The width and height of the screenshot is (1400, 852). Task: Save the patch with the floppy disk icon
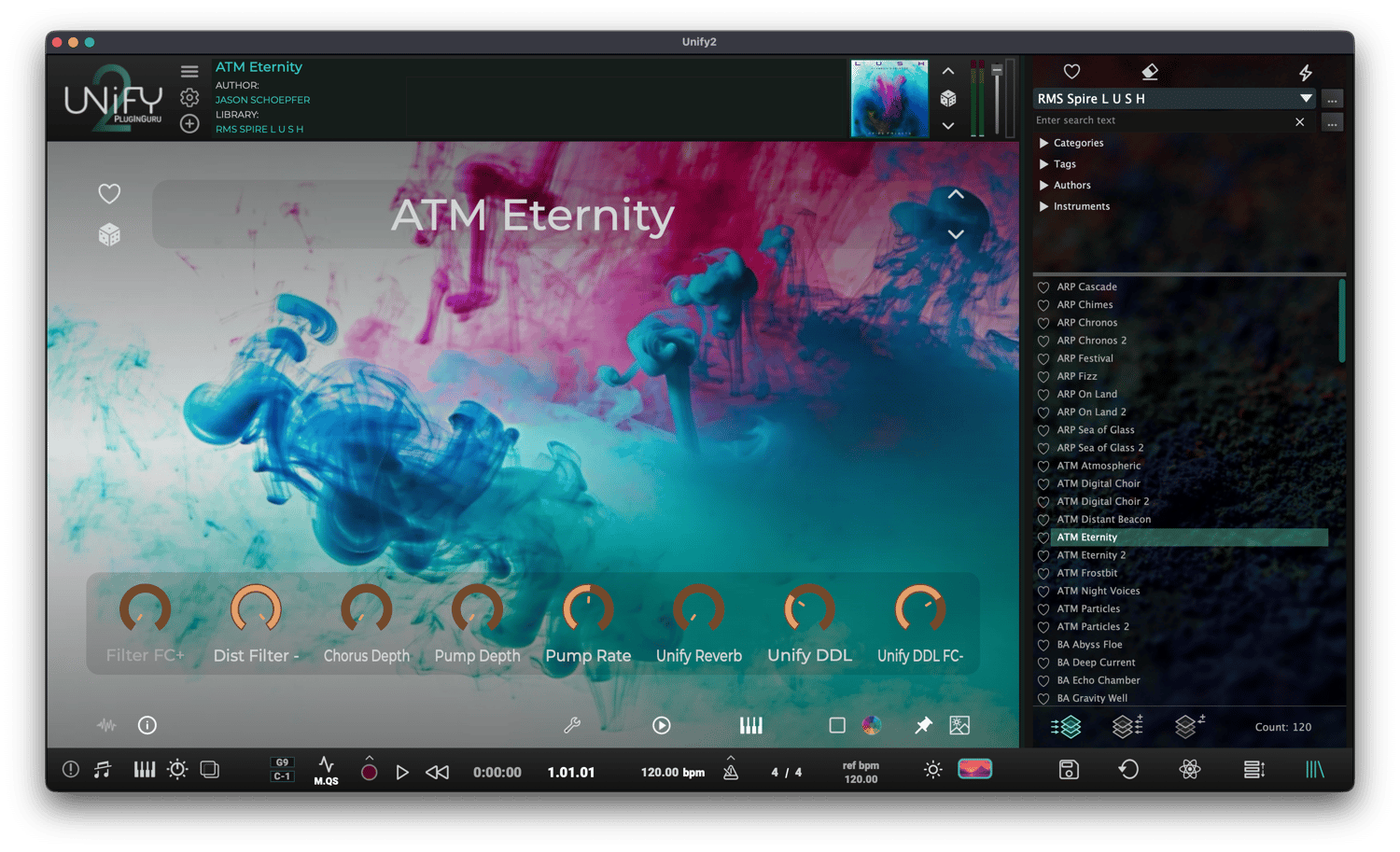1069,770
